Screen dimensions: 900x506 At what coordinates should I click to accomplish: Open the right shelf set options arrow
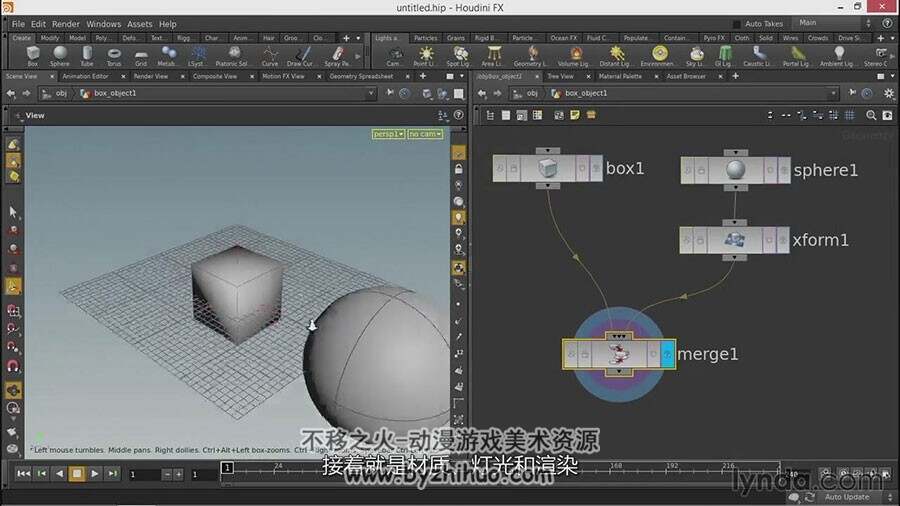coord(893,38)
